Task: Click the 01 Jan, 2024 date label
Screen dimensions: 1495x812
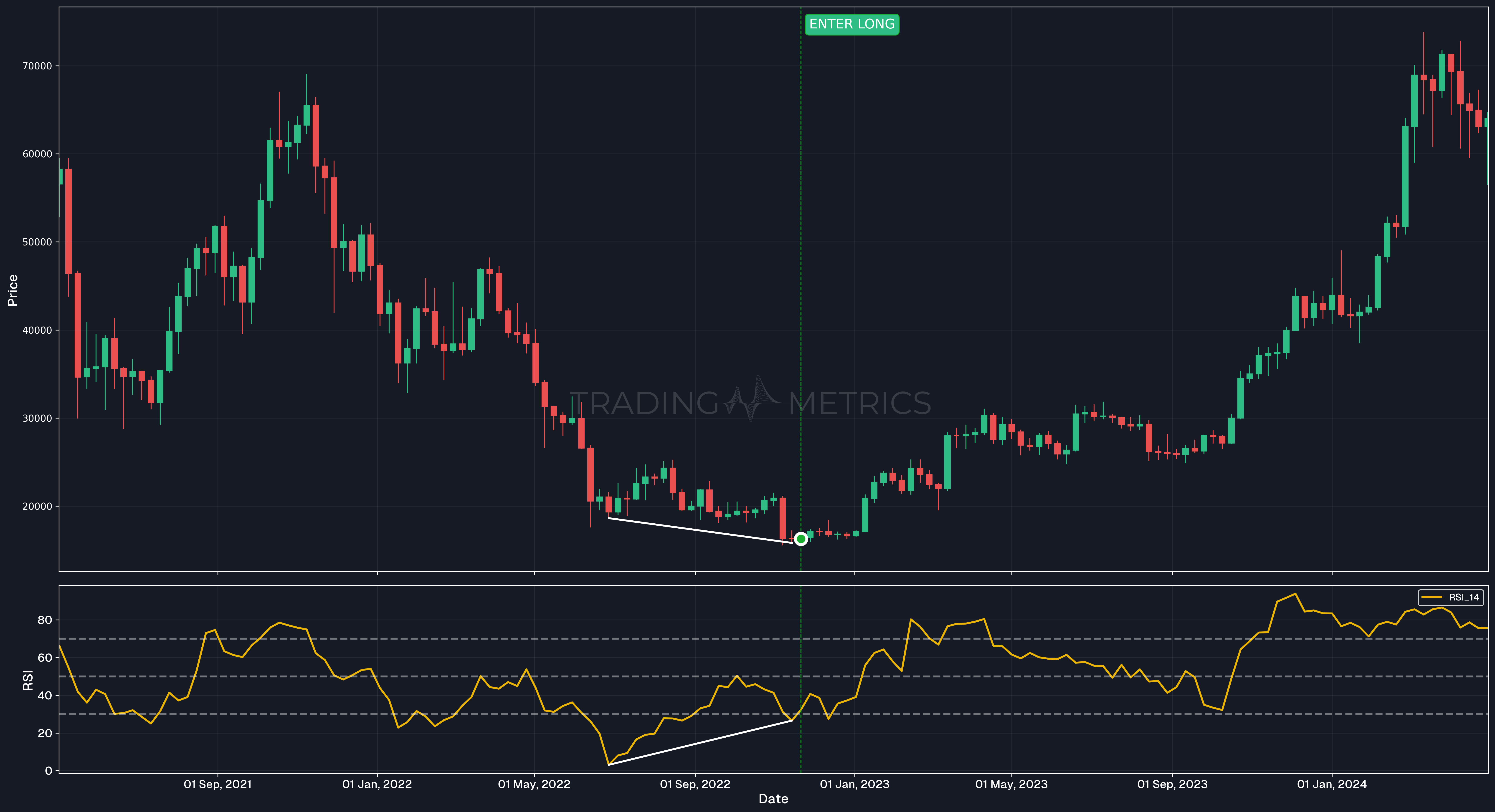Action: (x=1332, y=784)
